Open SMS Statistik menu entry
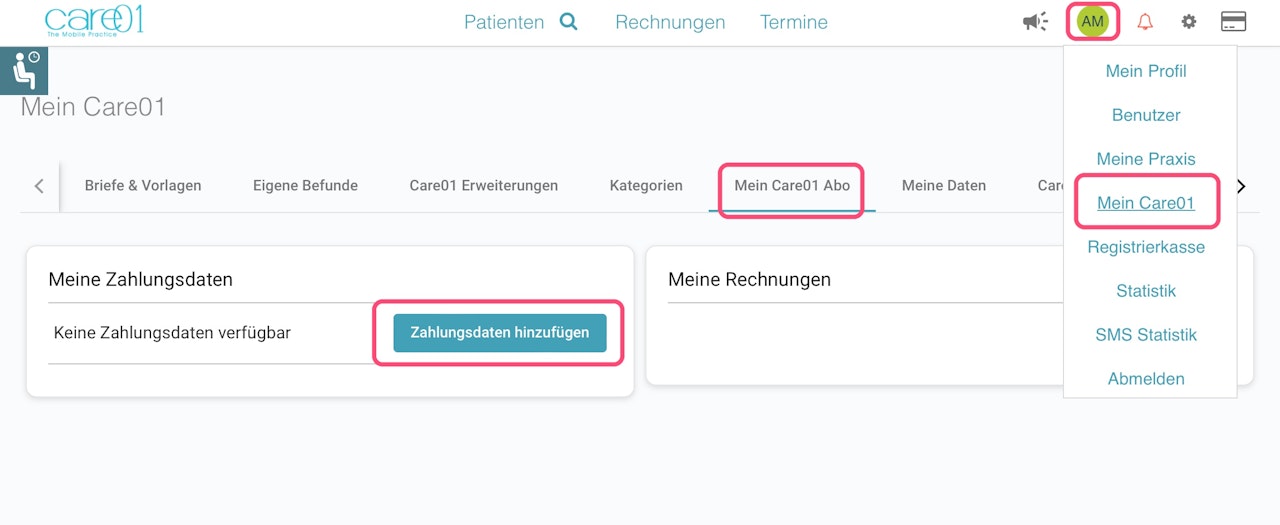This screenshot has width=1280, height=525. 1146,335
